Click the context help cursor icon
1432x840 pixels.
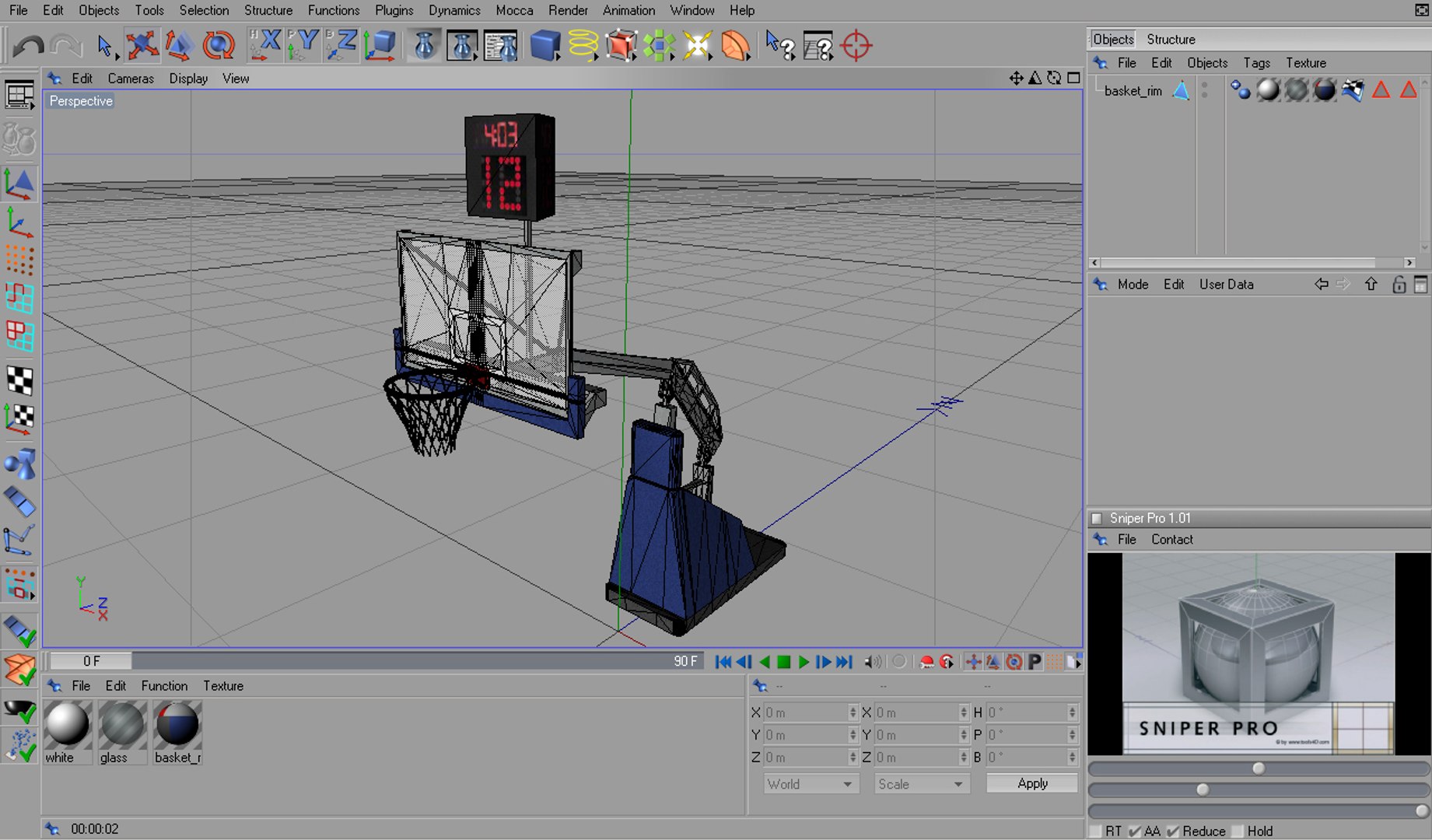[780, 46]
